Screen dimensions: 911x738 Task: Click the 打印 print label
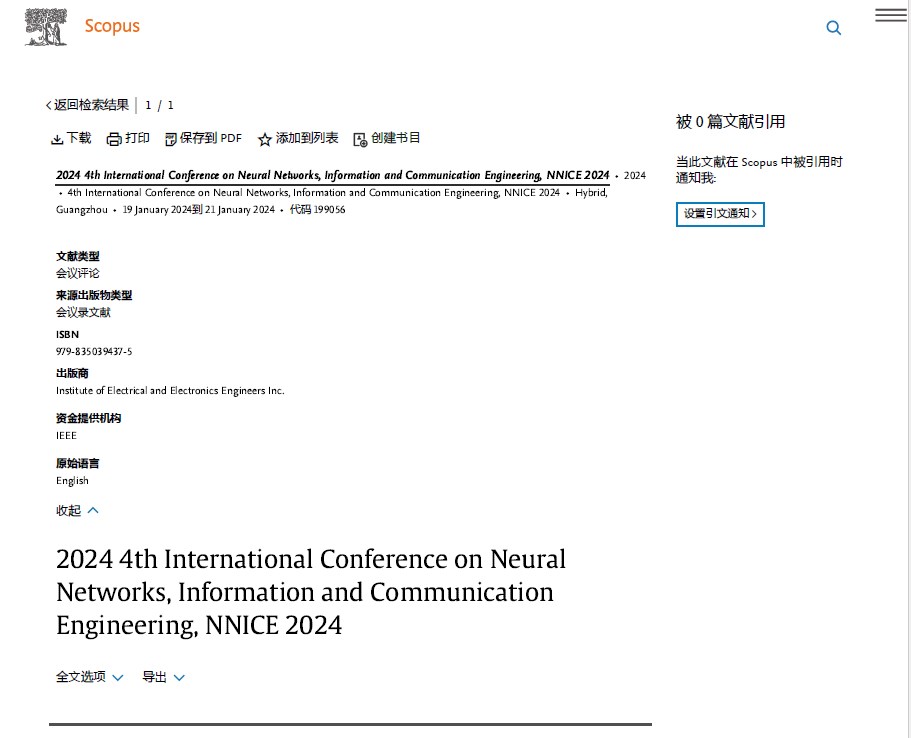tap(137, 138)
